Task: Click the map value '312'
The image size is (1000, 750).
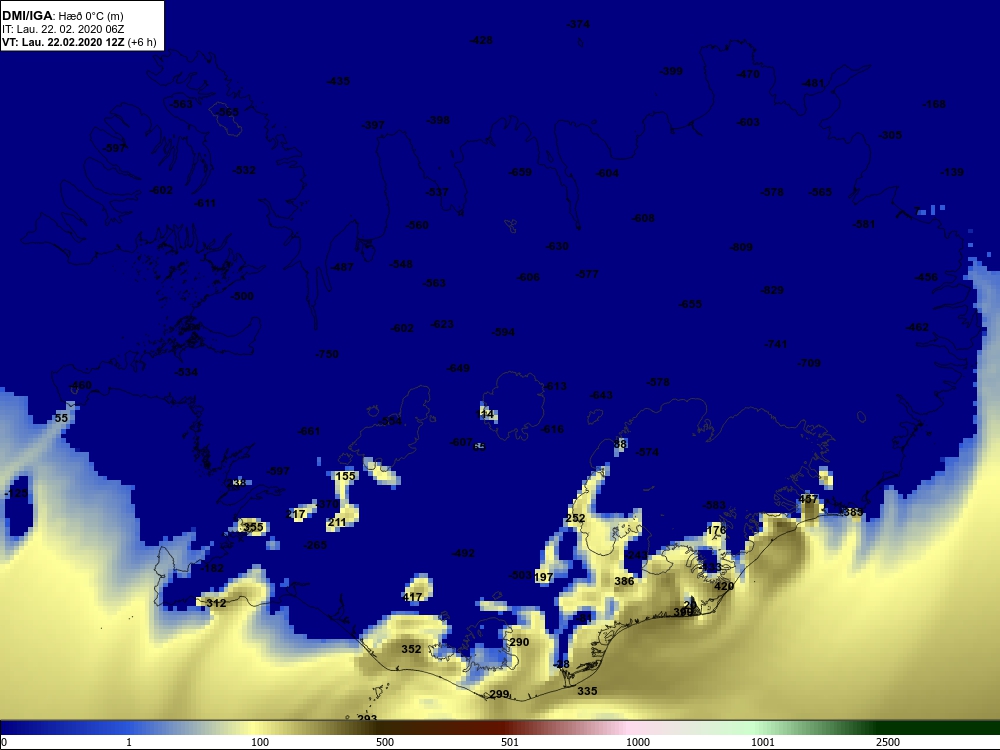Action: coord(216,603)
